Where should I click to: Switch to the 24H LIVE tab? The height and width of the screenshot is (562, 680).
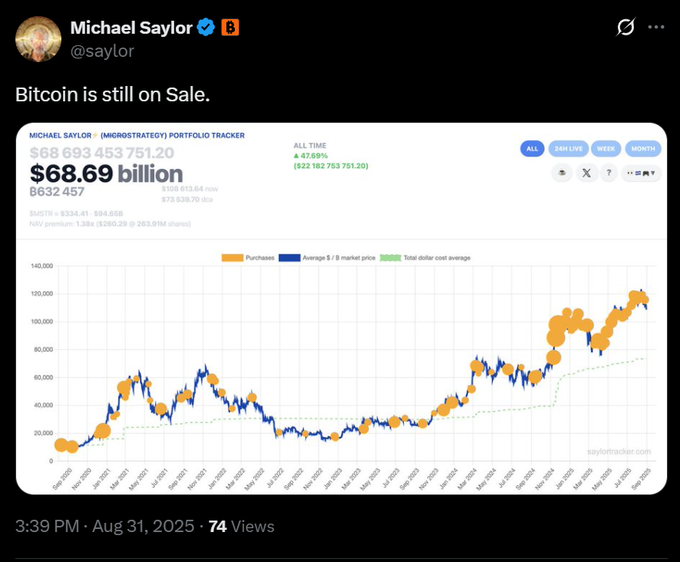pyautogui.click(x=569, y=149)
